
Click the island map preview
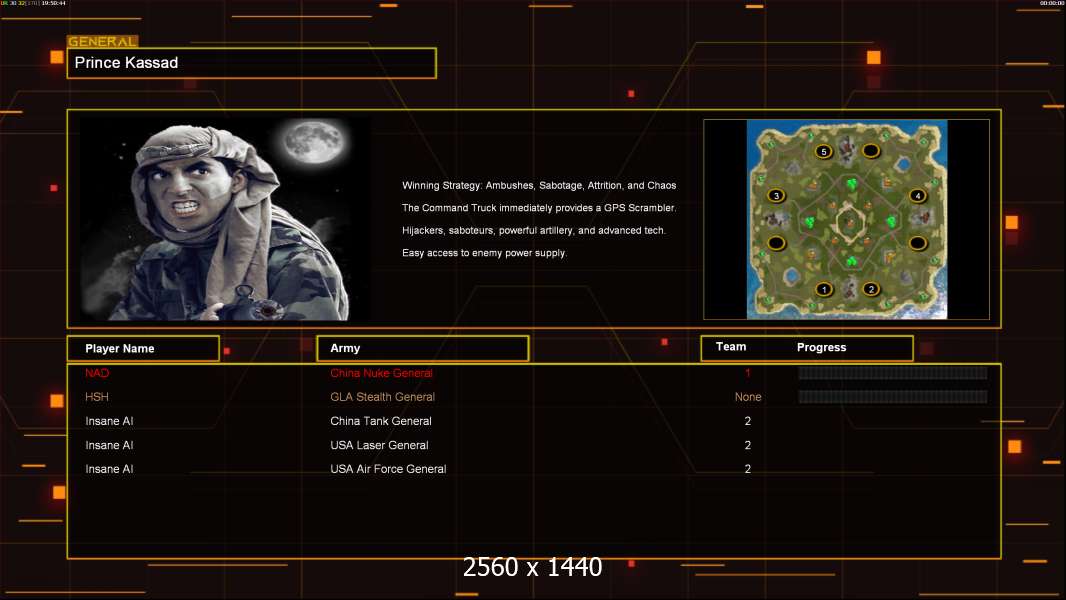coord(846,219)
